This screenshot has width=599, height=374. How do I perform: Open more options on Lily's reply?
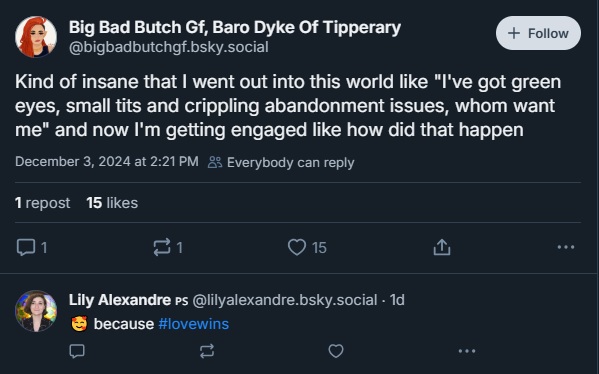pyautogui.click(x=467, y=351)
